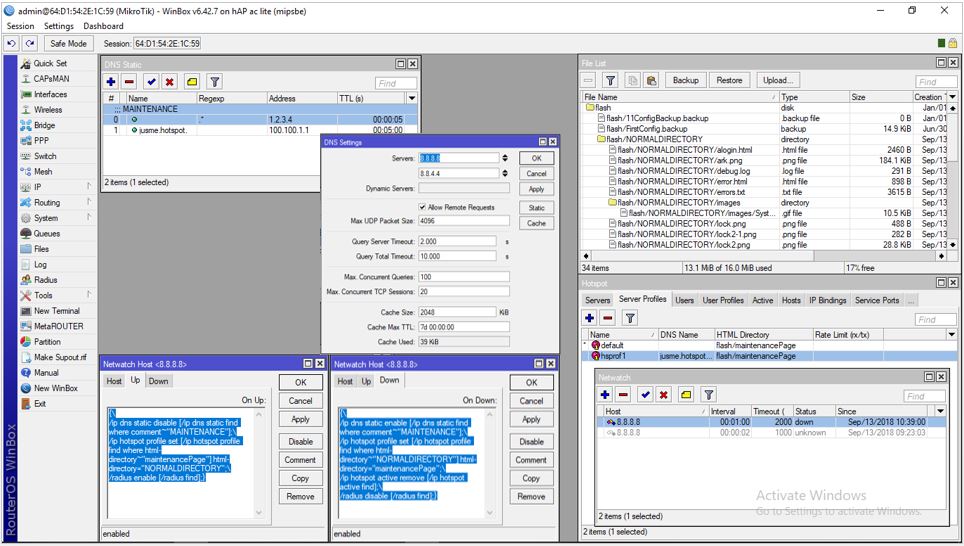Switch to Host tab in right Netwatch Host

[x=345, y=381]
